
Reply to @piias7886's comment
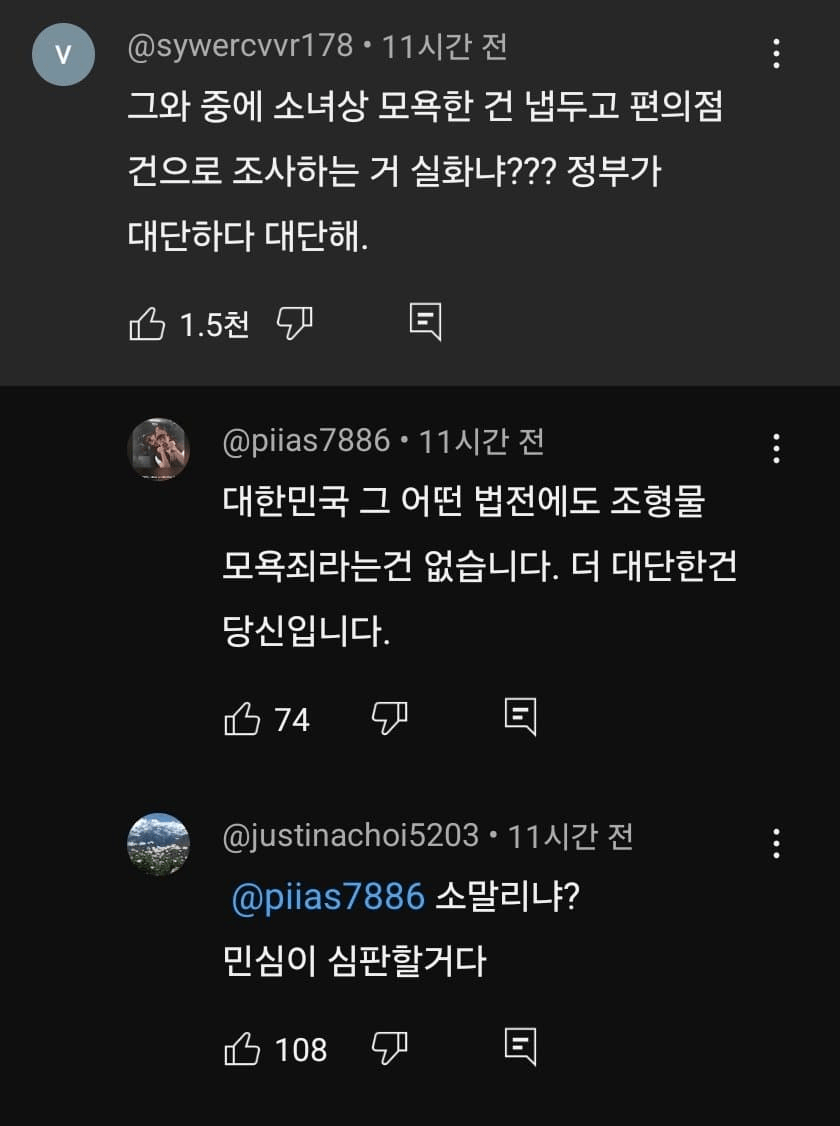pyautogui.click(x=520, y=716)
